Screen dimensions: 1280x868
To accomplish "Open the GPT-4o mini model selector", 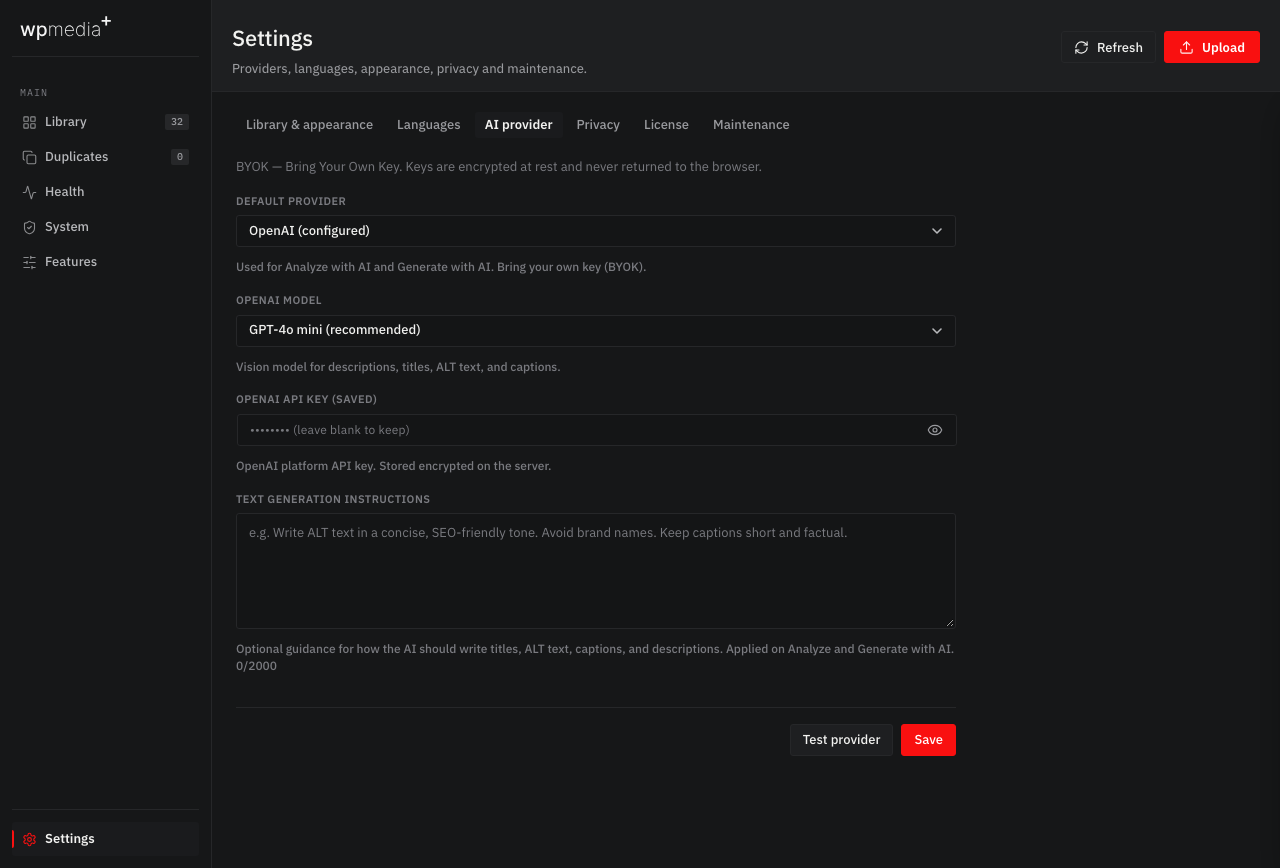I will (x=596, y=330).
